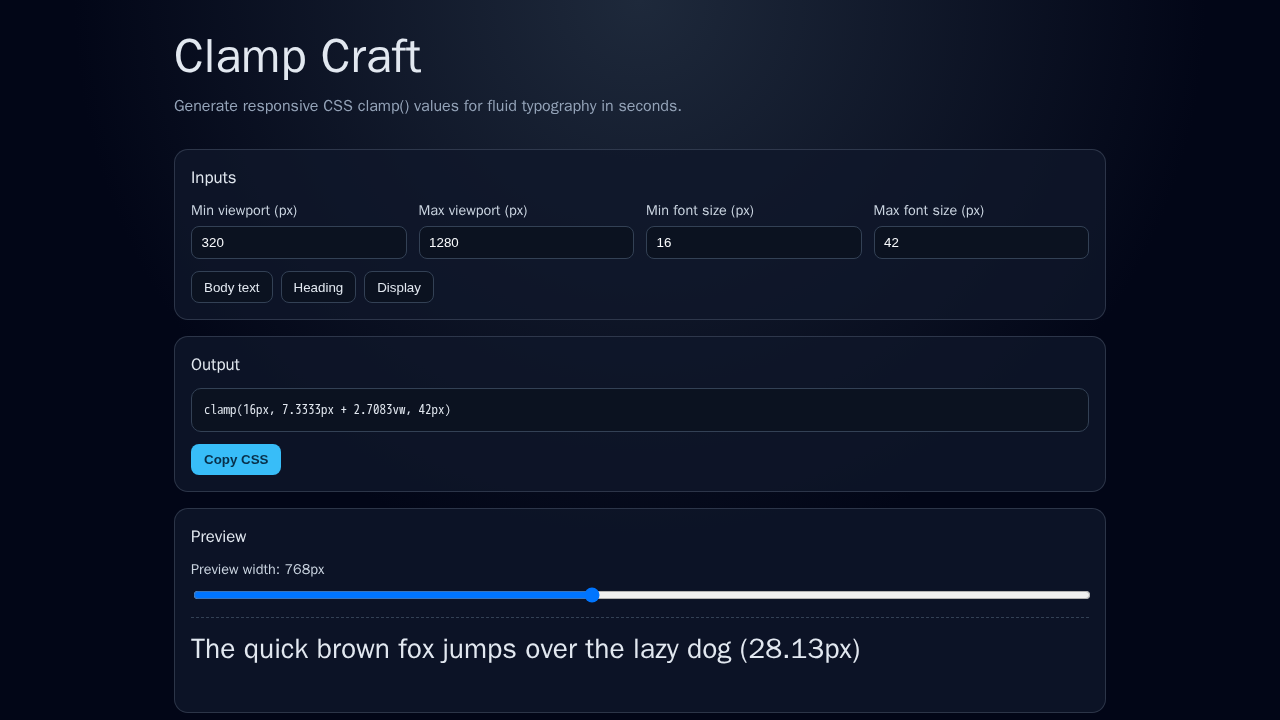Click the "Min font size (px)" label

tap(700, 210)
